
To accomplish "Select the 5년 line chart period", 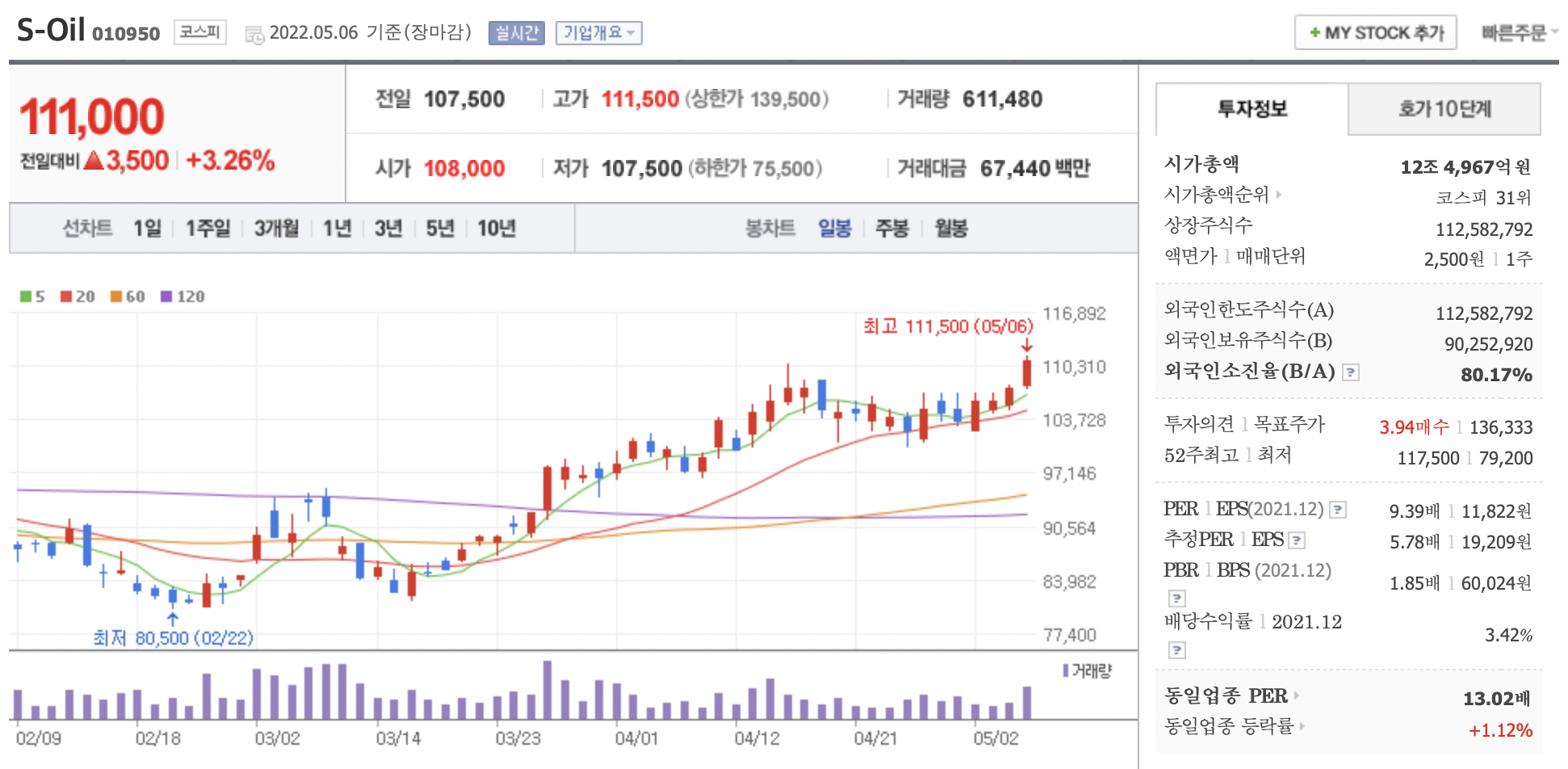I will pyautogui.click(x=440, y=229).
